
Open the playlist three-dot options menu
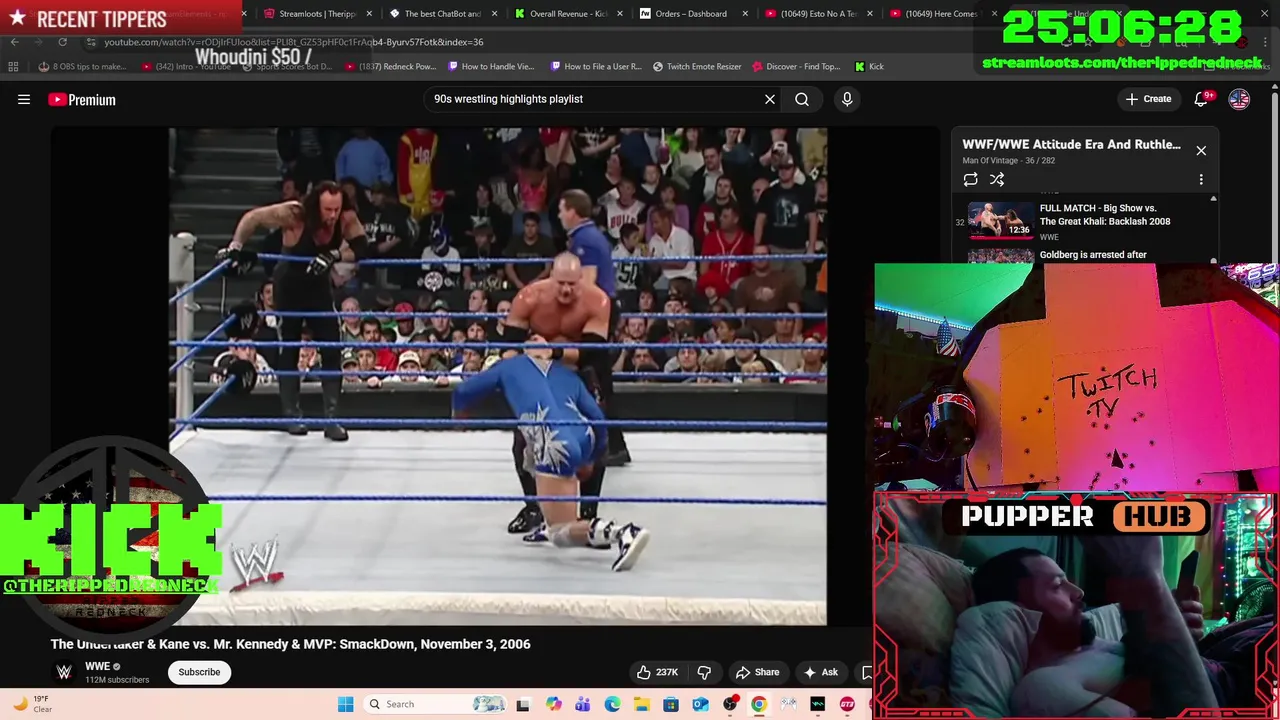[x=1201, y=180]
